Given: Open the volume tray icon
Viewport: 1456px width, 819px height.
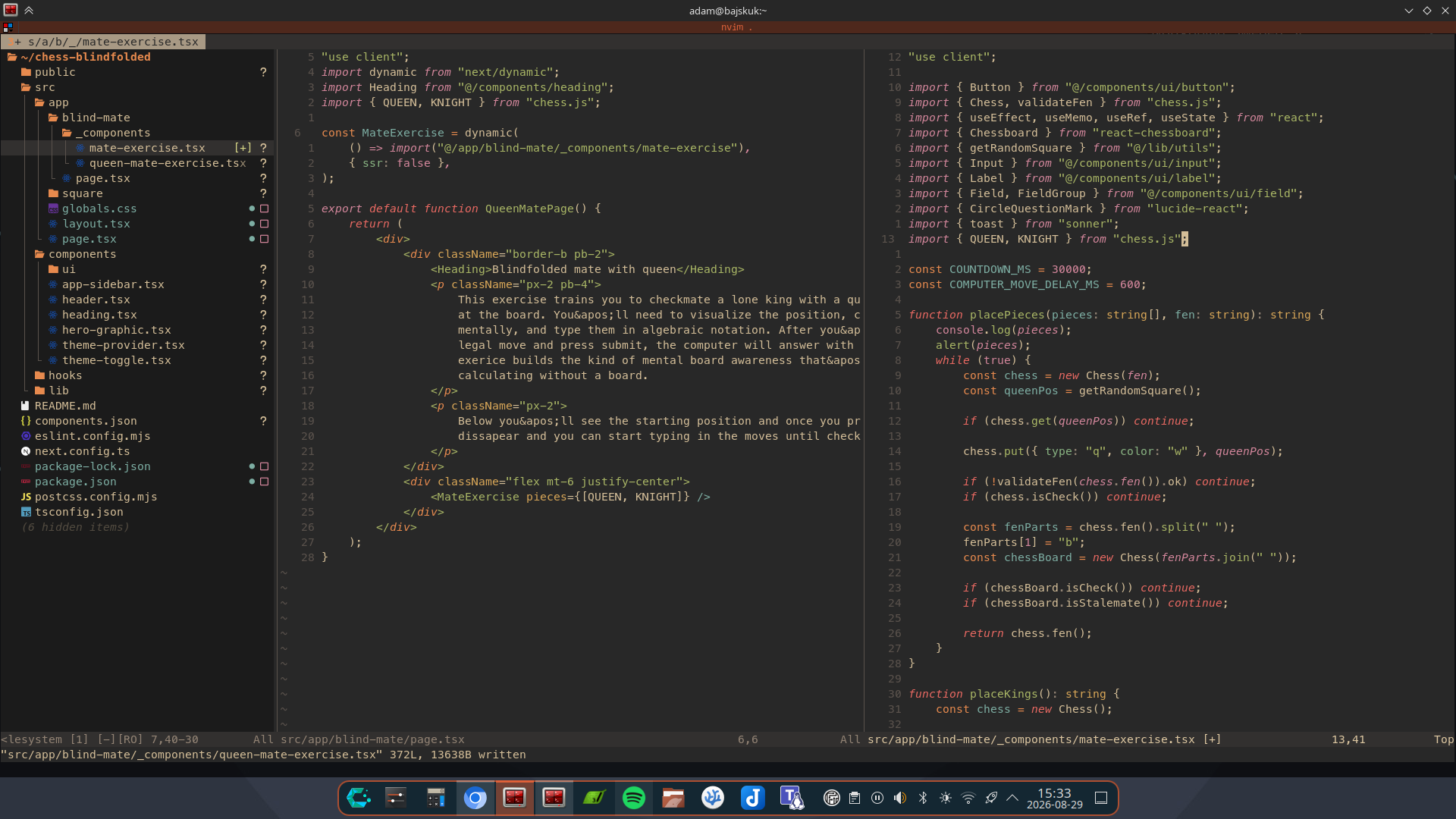Looking at the screenshot, I should (x=900, y=798).
